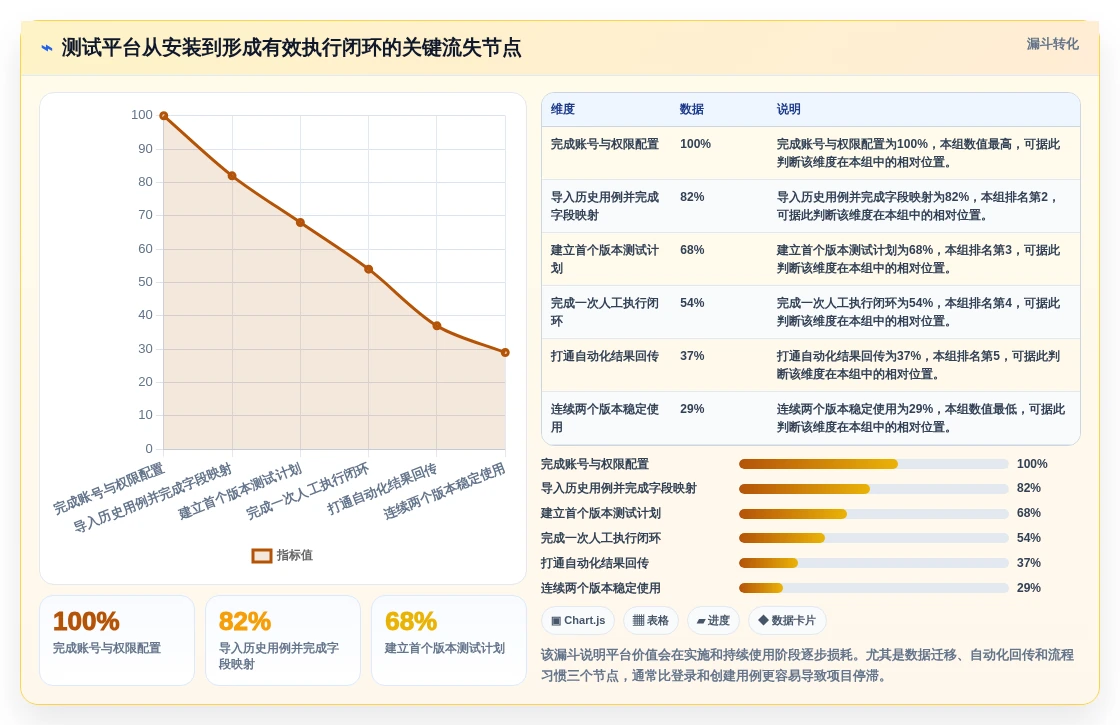Click x-axis label 完成账号与权限配置 in chart
Screen dimensions: 1120x725
click(x=109, y=489)
